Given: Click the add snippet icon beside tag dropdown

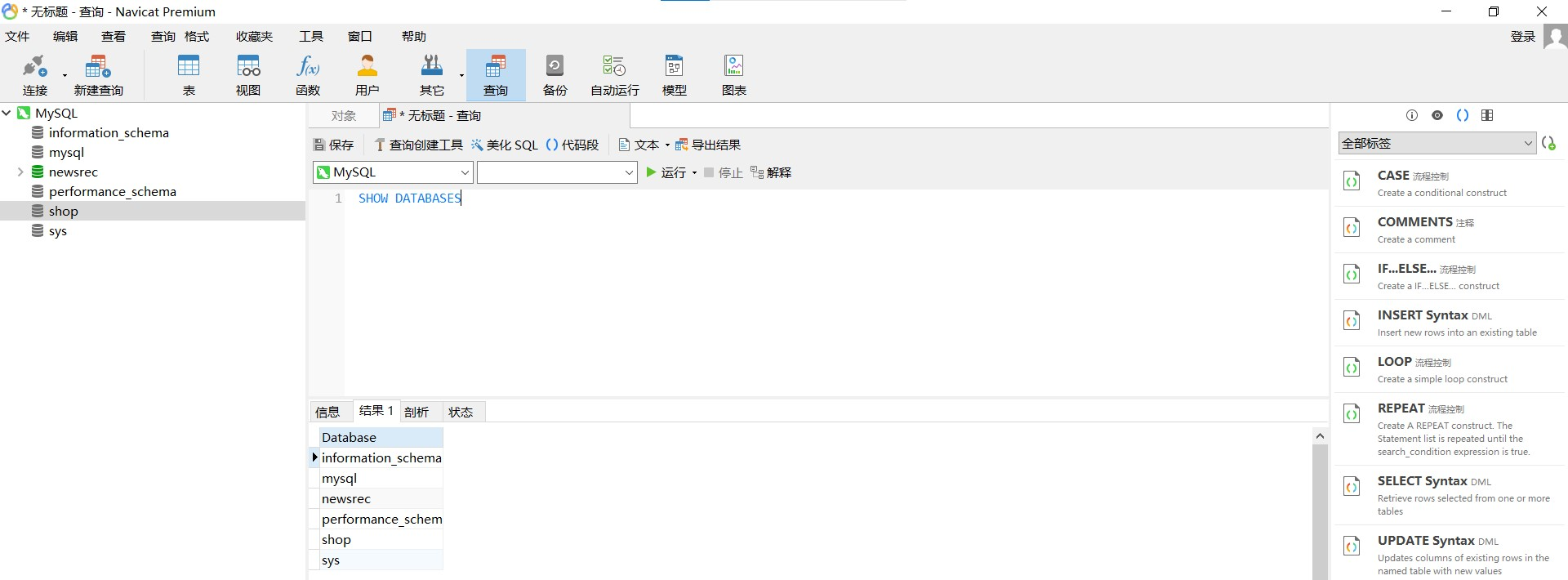Looking at the screenshot, I should [1548, 143].
